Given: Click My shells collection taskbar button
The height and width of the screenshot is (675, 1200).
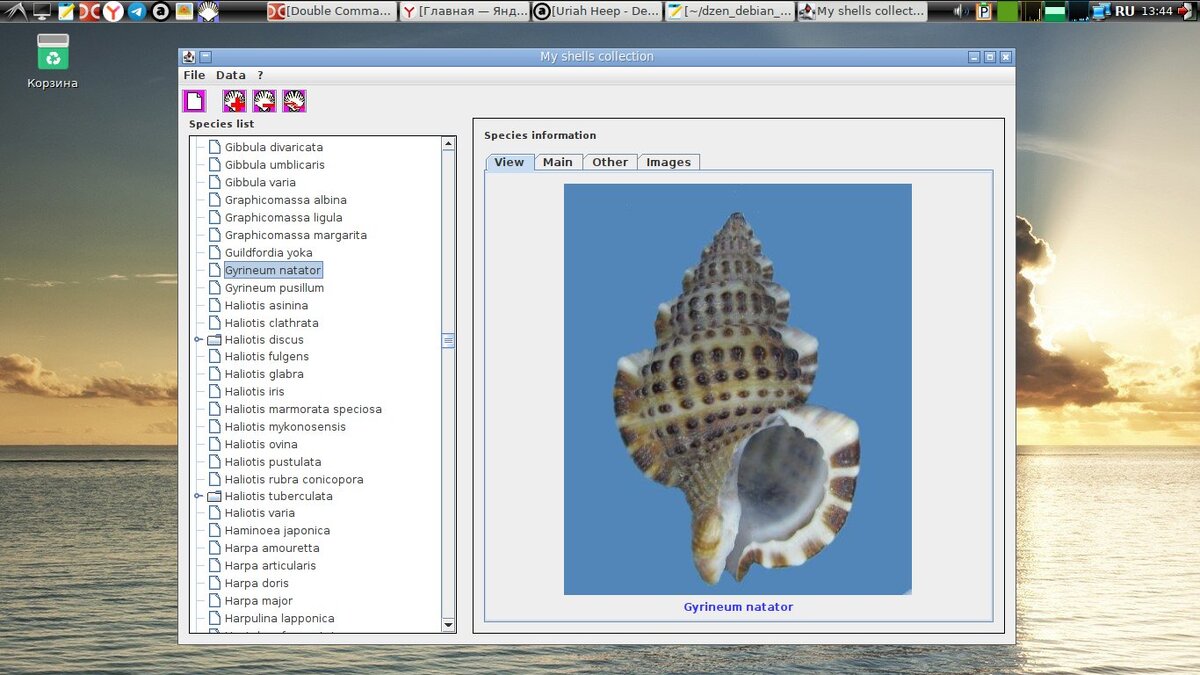Looking at the screenshot, I should pyautogui.click(x=862, y=11).
